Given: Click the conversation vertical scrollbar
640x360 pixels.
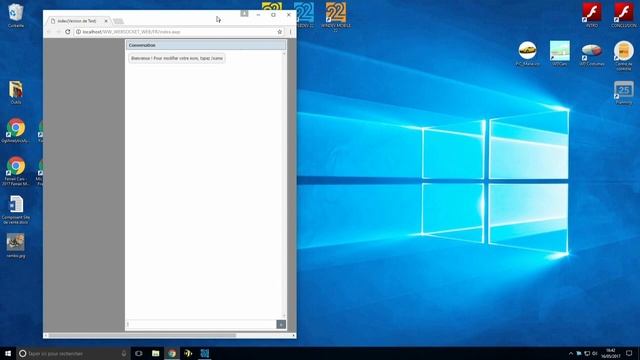Looking at the screenshot, I should [284, 184].
